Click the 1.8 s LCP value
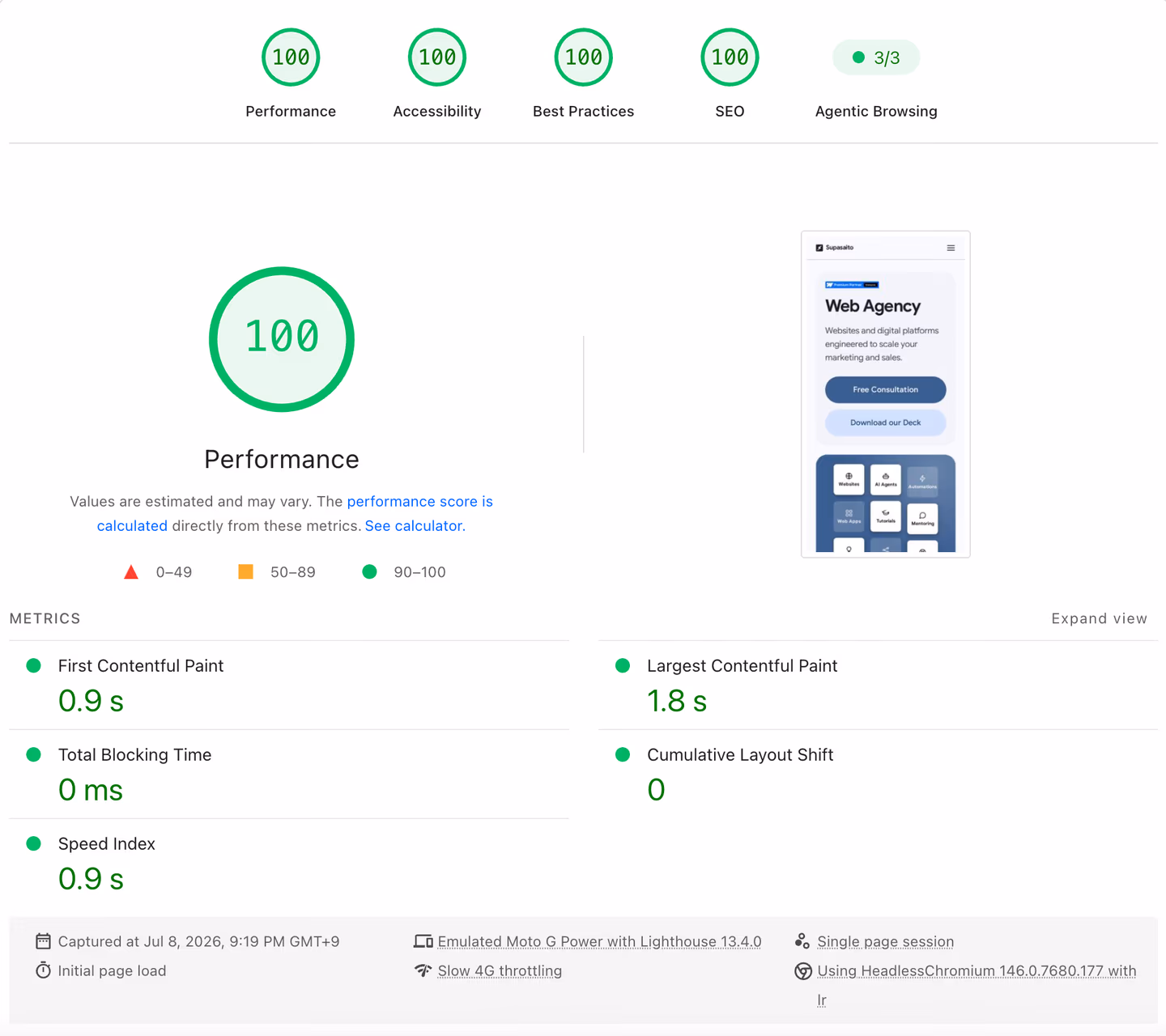Image resolution: width=1166 pixels, height=1036 pixels. click(x=677, y=701)
